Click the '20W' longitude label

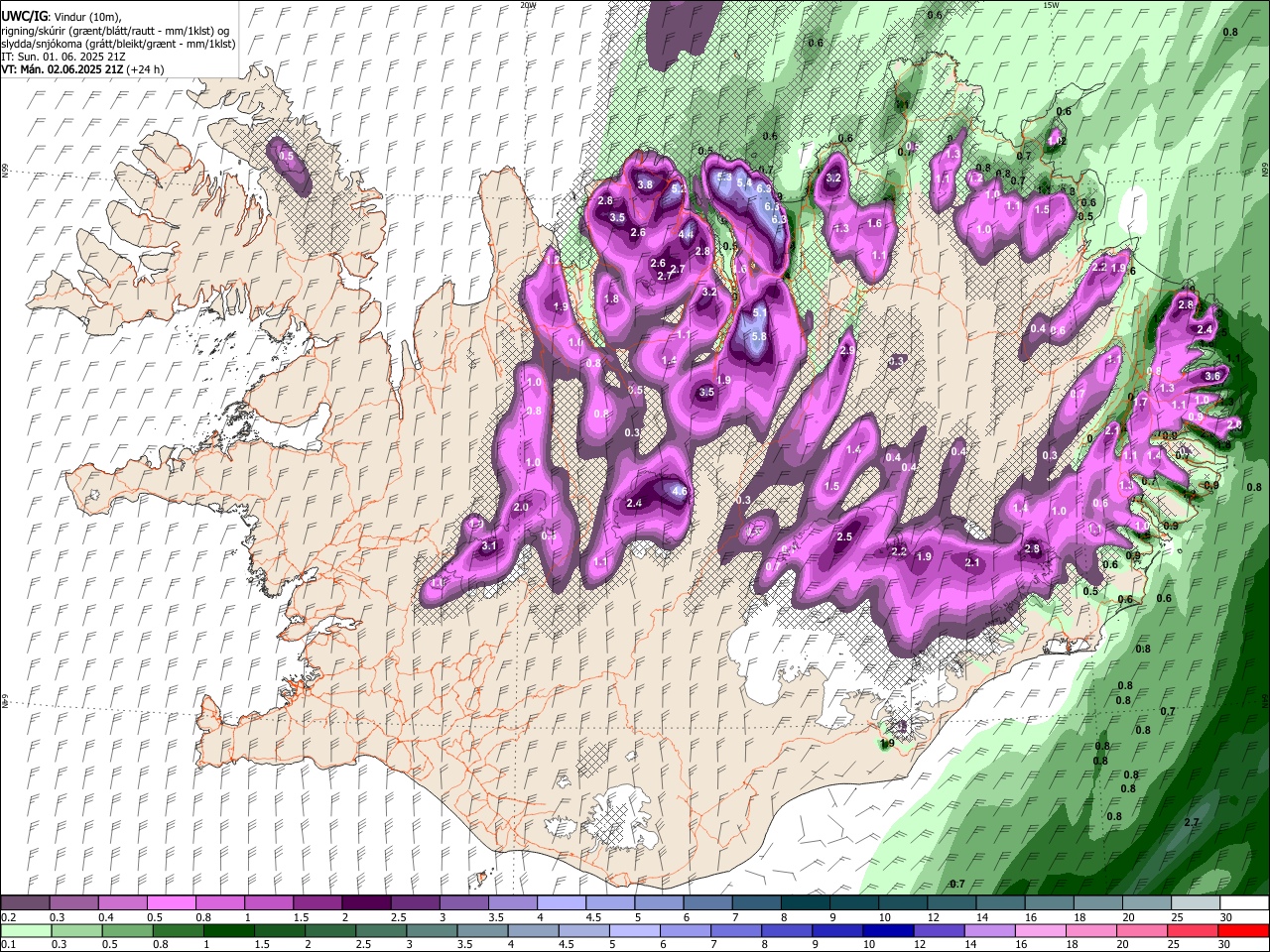(527, 4)
